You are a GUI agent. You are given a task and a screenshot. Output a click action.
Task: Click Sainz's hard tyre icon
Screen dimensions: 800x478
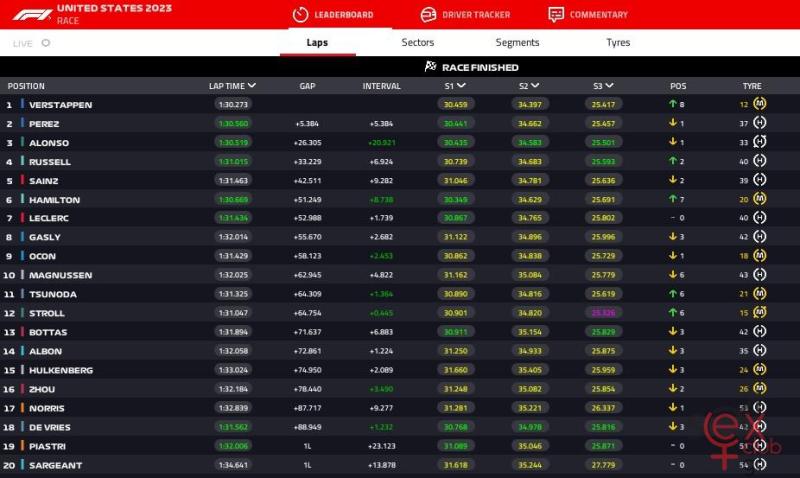click(760, 180)
